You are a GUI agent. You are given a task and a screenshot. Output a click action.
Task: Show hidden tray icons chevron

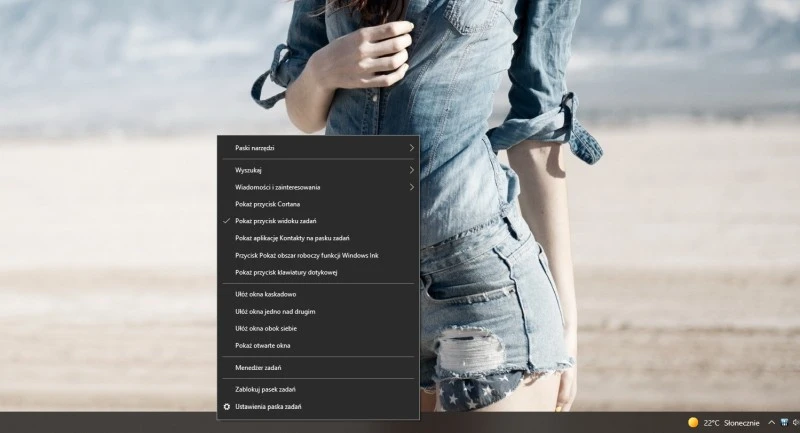(771, 422)
